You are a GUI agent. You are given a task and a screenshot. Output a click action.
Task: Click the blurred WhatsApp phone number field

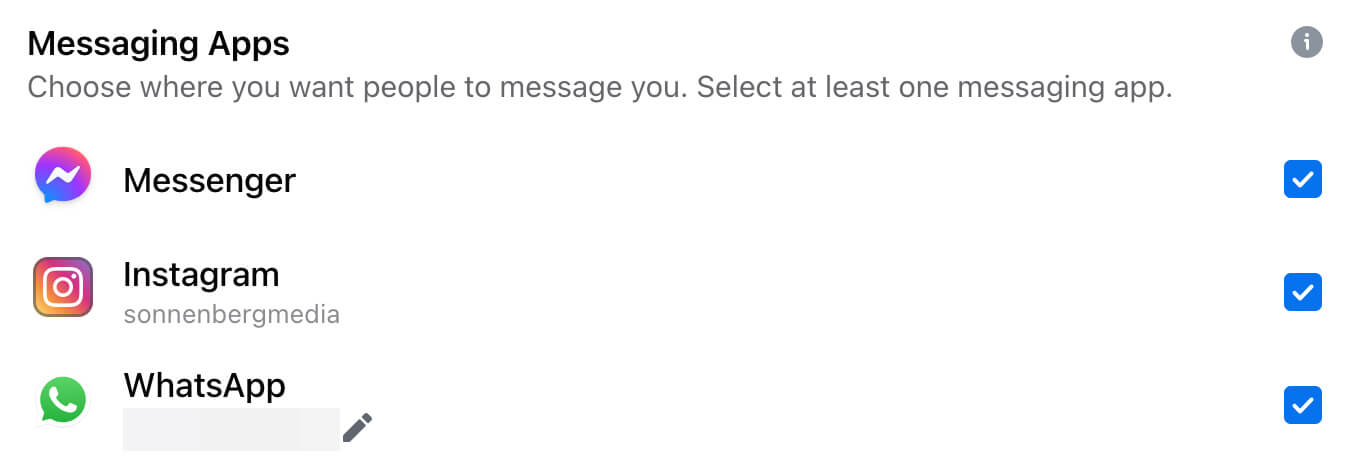coord(231,429)
